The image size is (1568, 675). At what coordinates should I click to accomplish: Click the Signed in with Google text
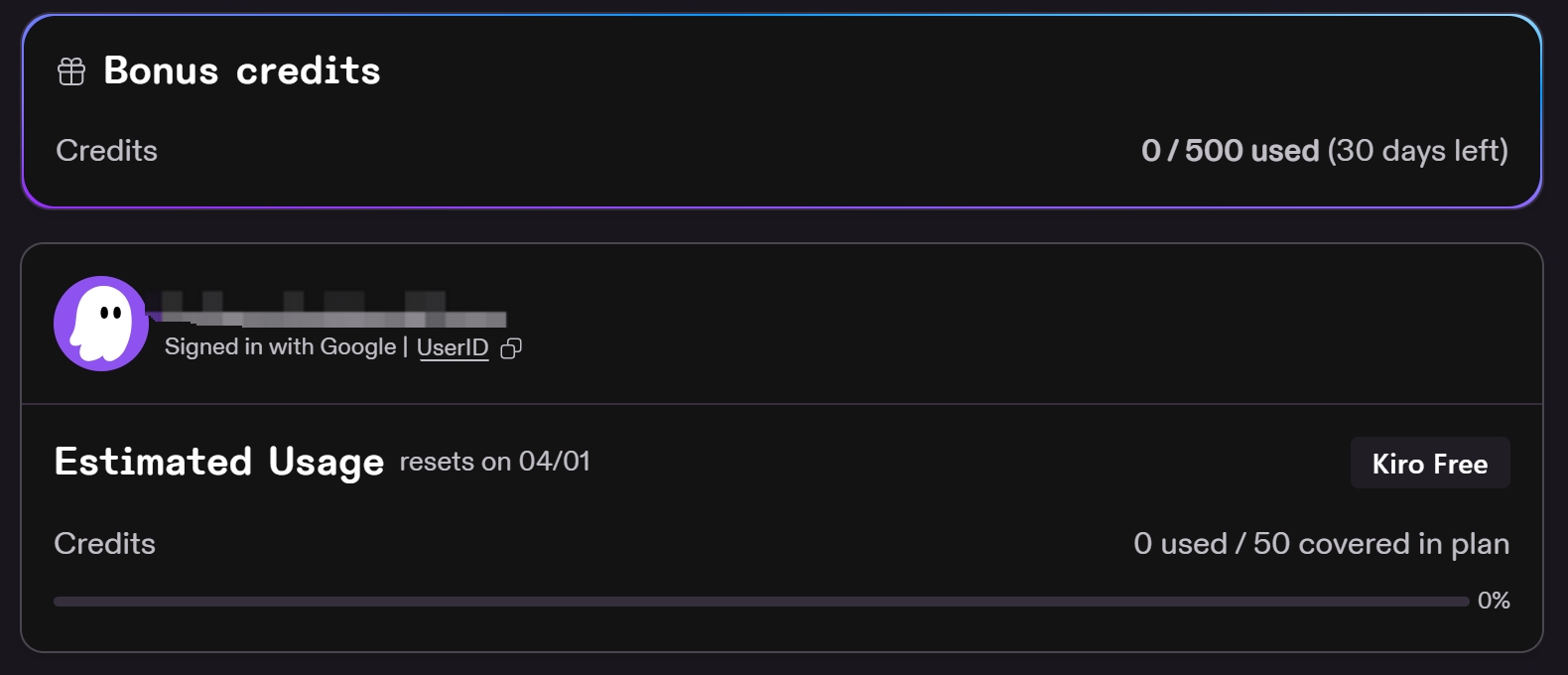(280, 346)
